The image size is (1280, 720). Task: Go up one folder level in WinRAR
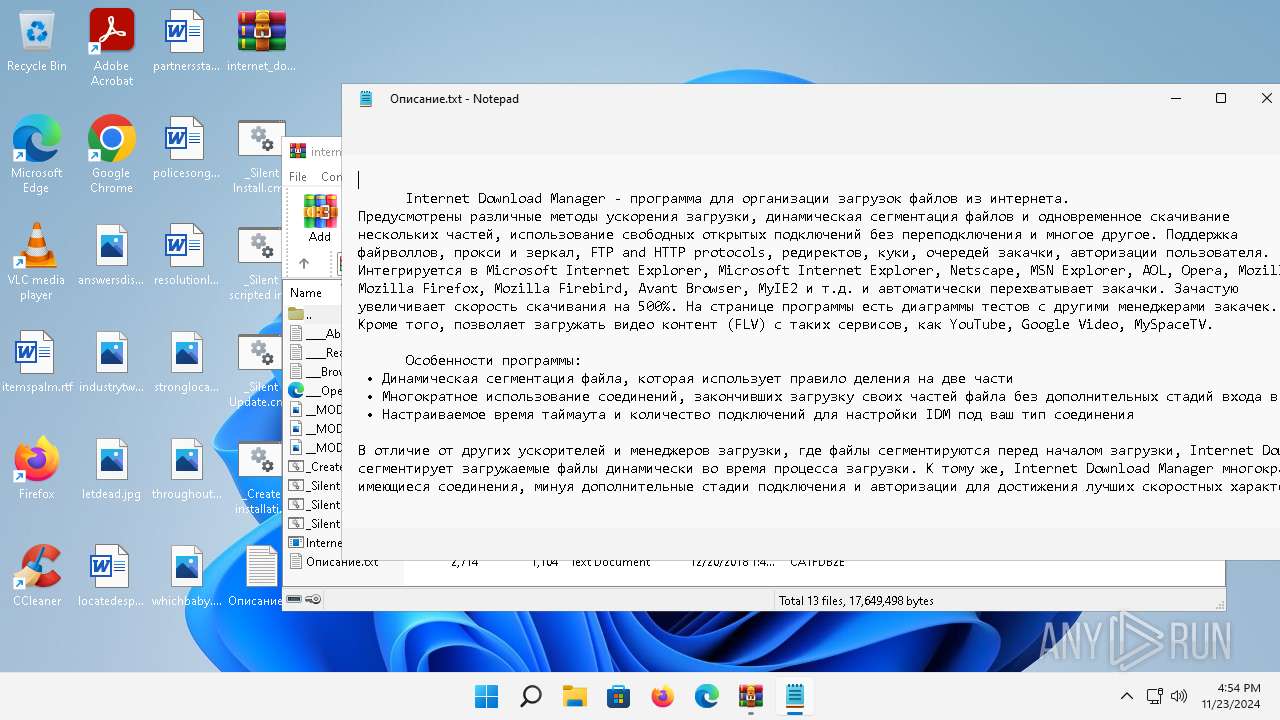pyautogui.click(x=304, y=264)
